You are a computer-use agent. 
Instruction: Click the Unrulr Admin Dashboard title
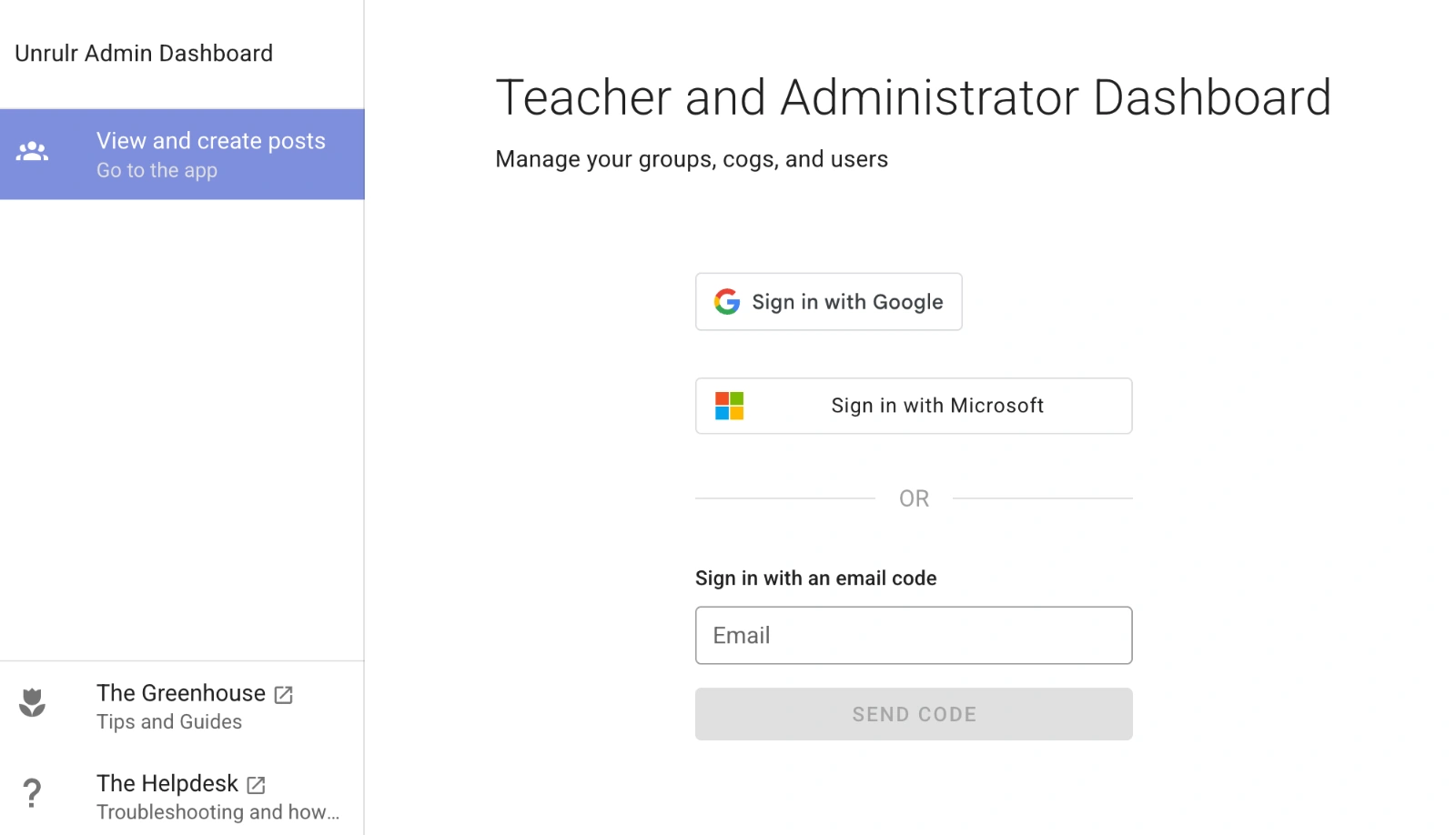pos(143,53)
